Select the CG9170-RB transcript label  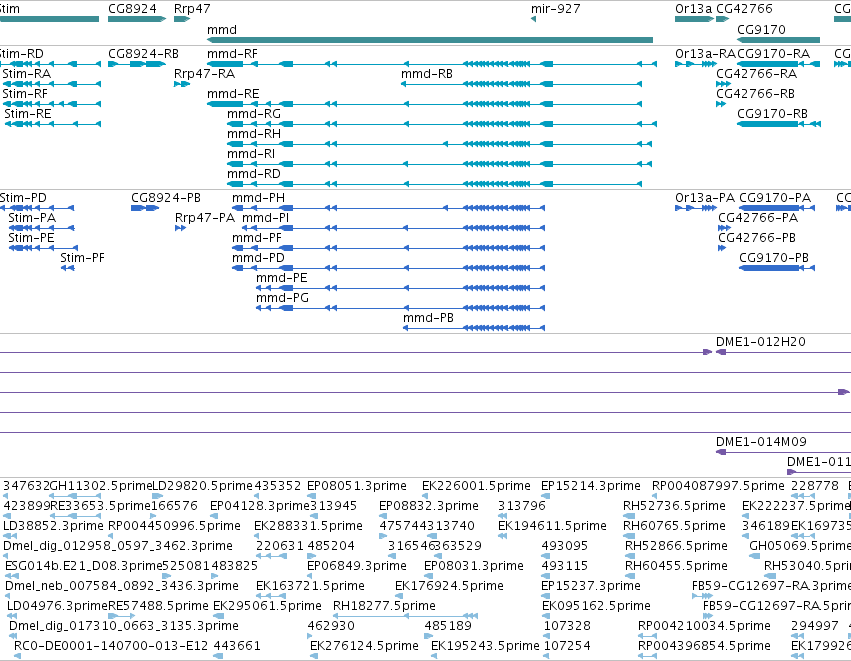[772, 114]
